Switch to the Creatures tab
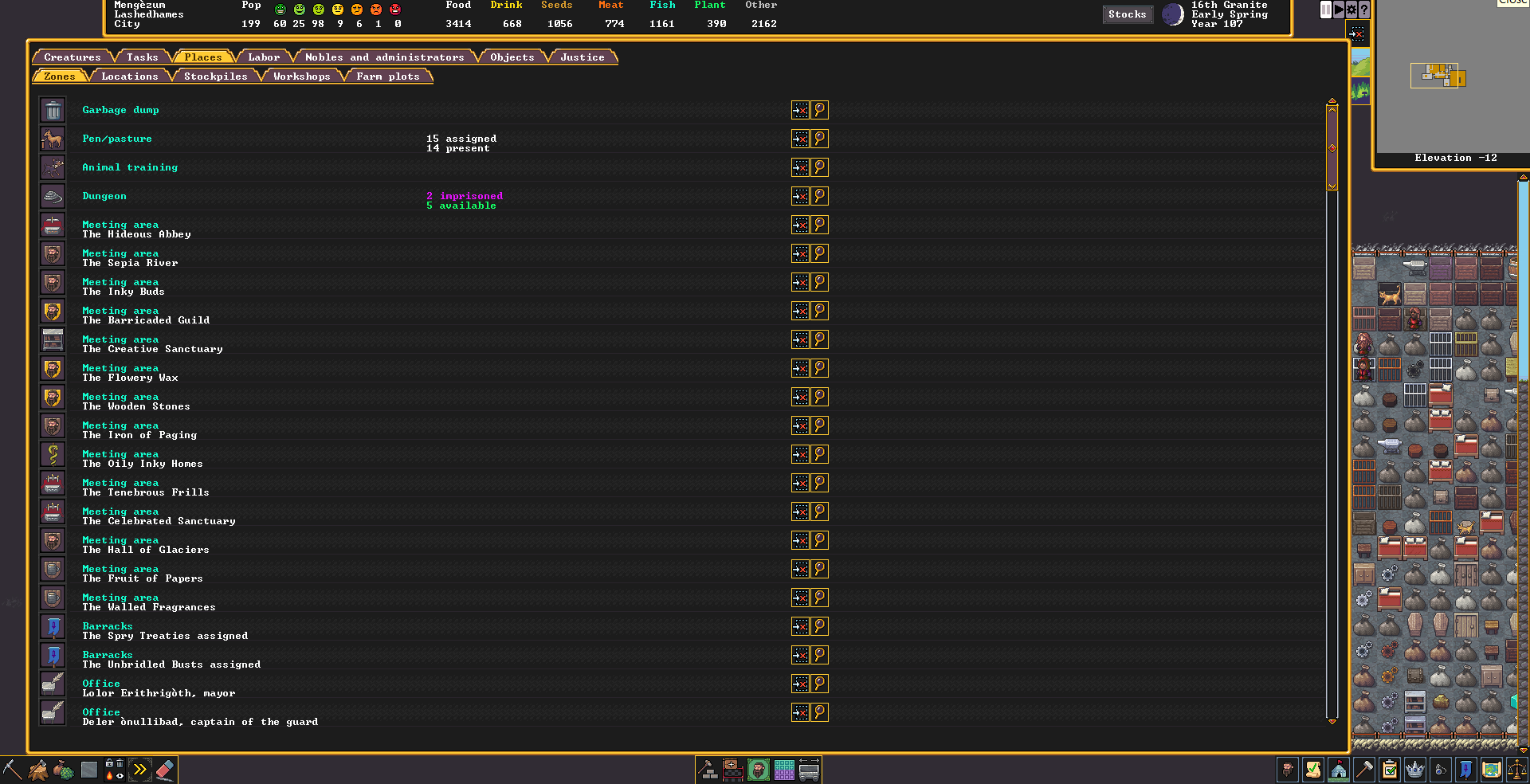The image size is (1530, 784). pos(73,57)
